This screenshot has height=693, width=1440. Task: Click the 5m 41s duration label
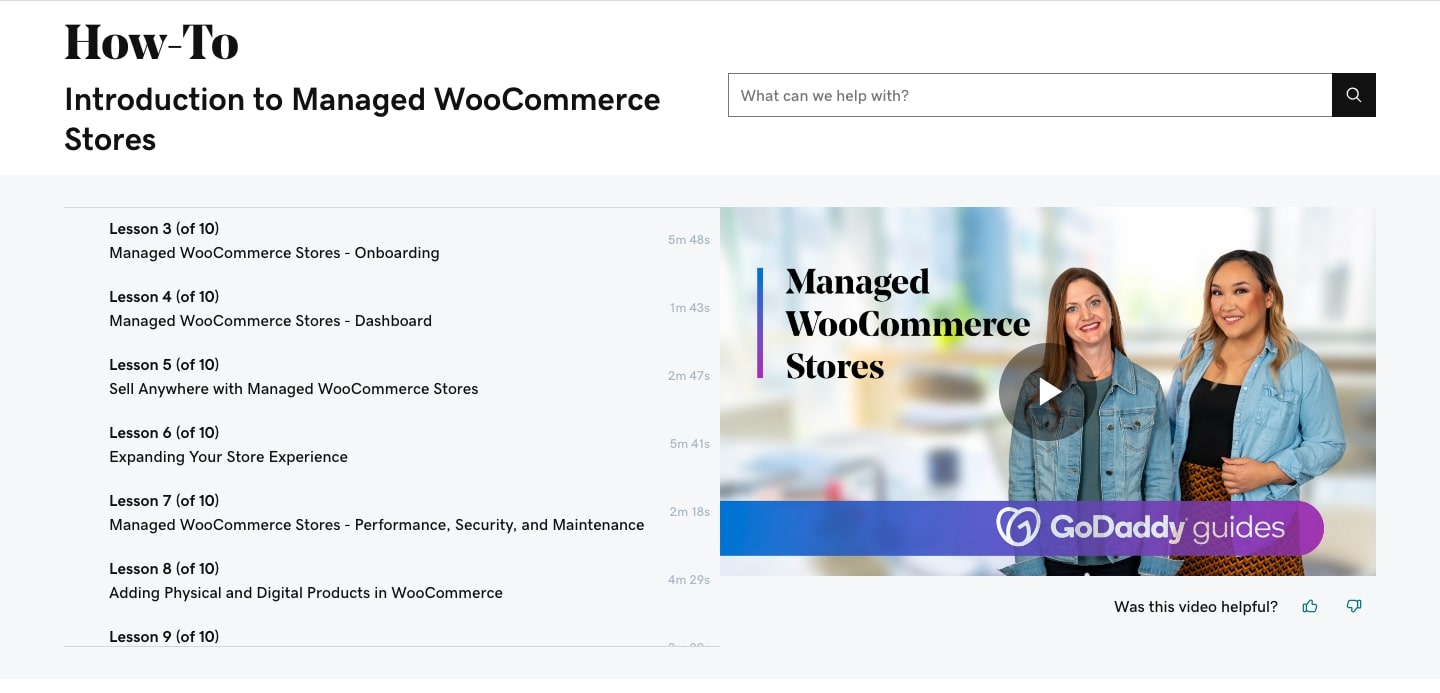click(690, 444)
